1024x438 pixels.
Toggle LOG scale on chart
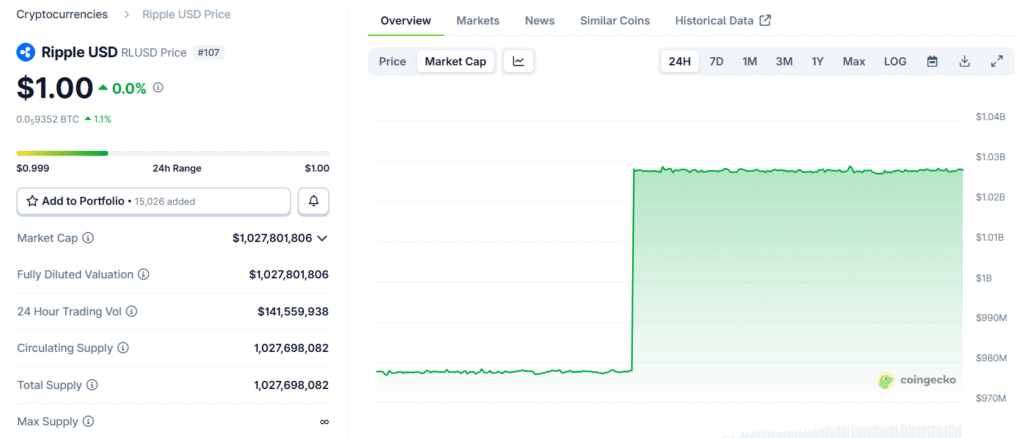pos(895,61)
